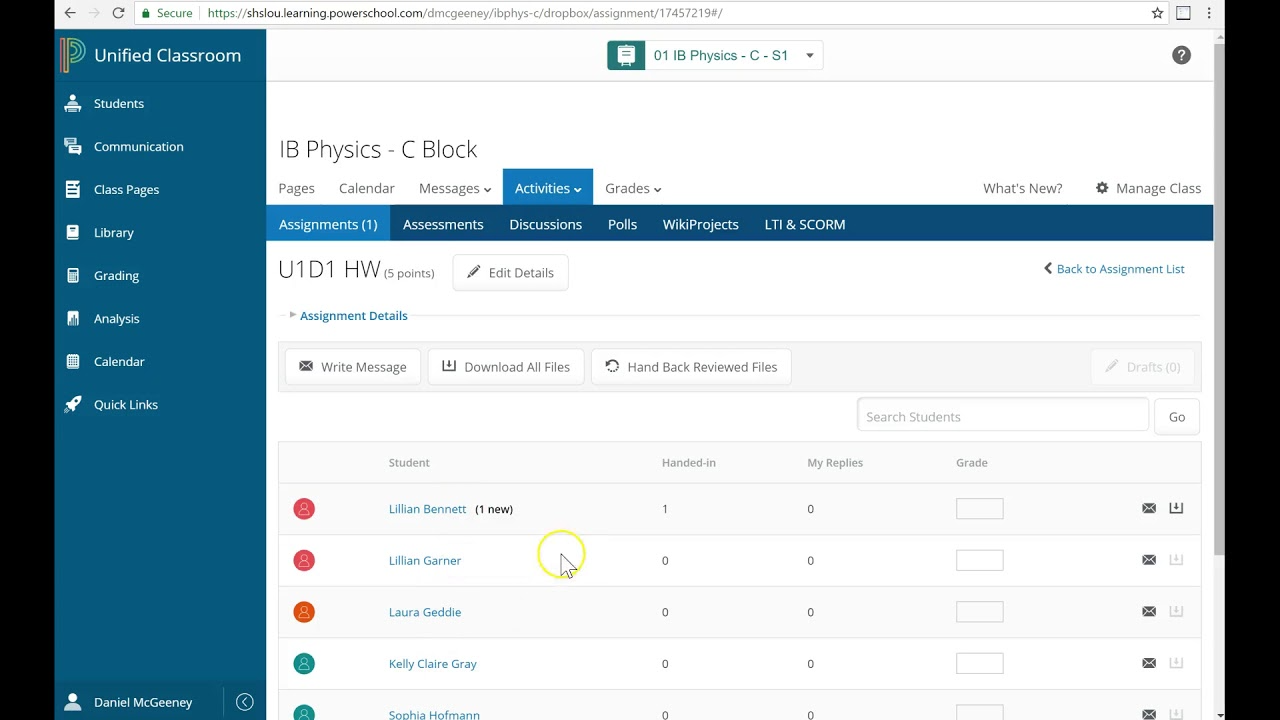Open the Grades dropdown menu
The height and width of the screenshot is (720, 1280).
pyautogui.click(x=632, y=188)
